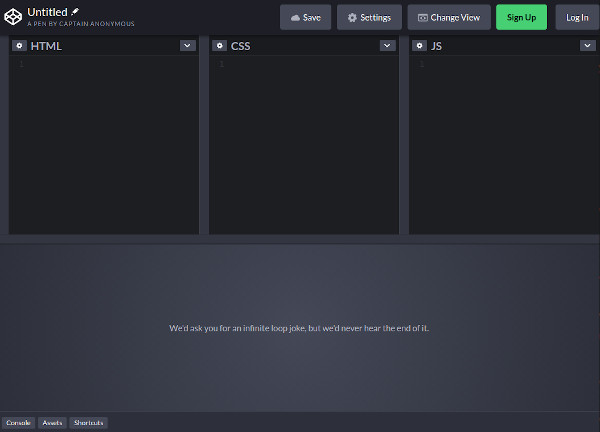Screen dimensions: 600x432
Task: Click the CodePen logo icon
Action: [x=13, y=17]
